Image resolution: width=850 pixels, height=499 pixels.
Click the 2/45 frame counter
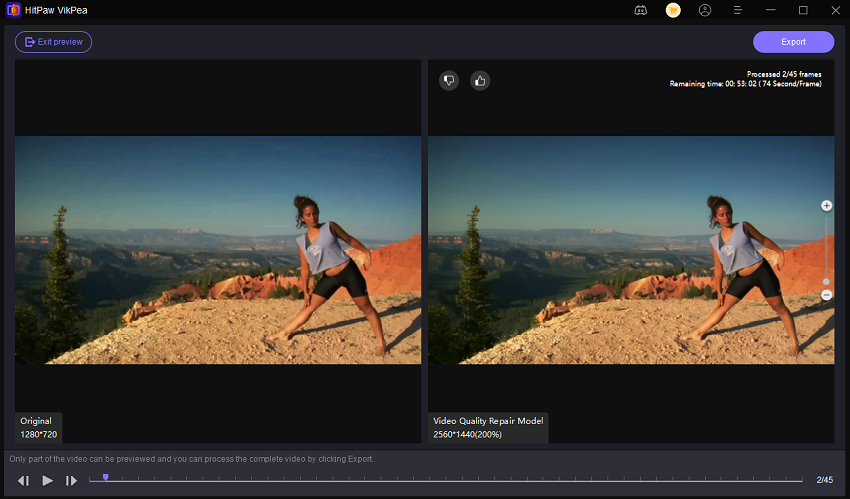pos(825,480)
